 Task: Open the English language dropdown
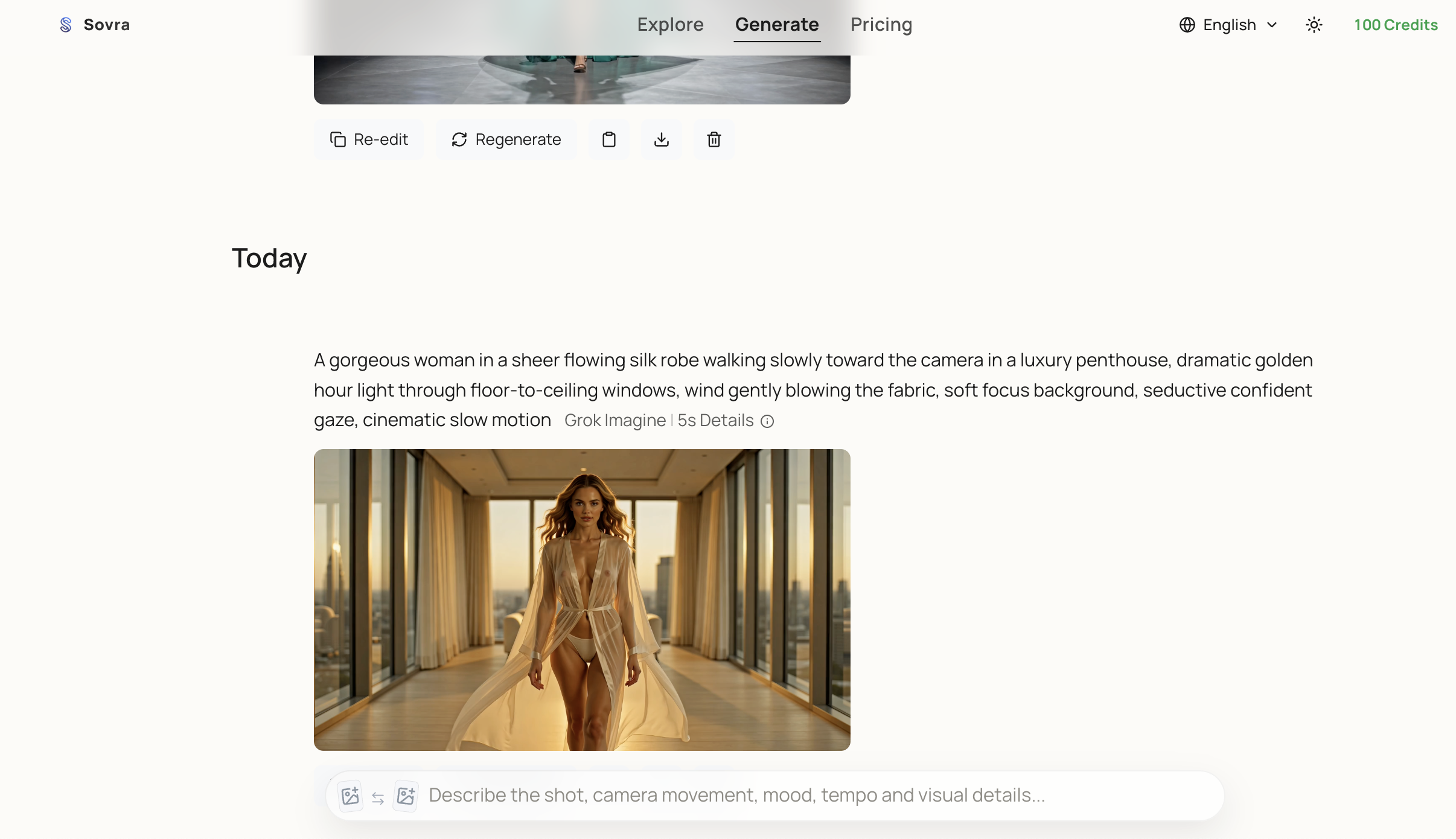[x=1230, y=24]
